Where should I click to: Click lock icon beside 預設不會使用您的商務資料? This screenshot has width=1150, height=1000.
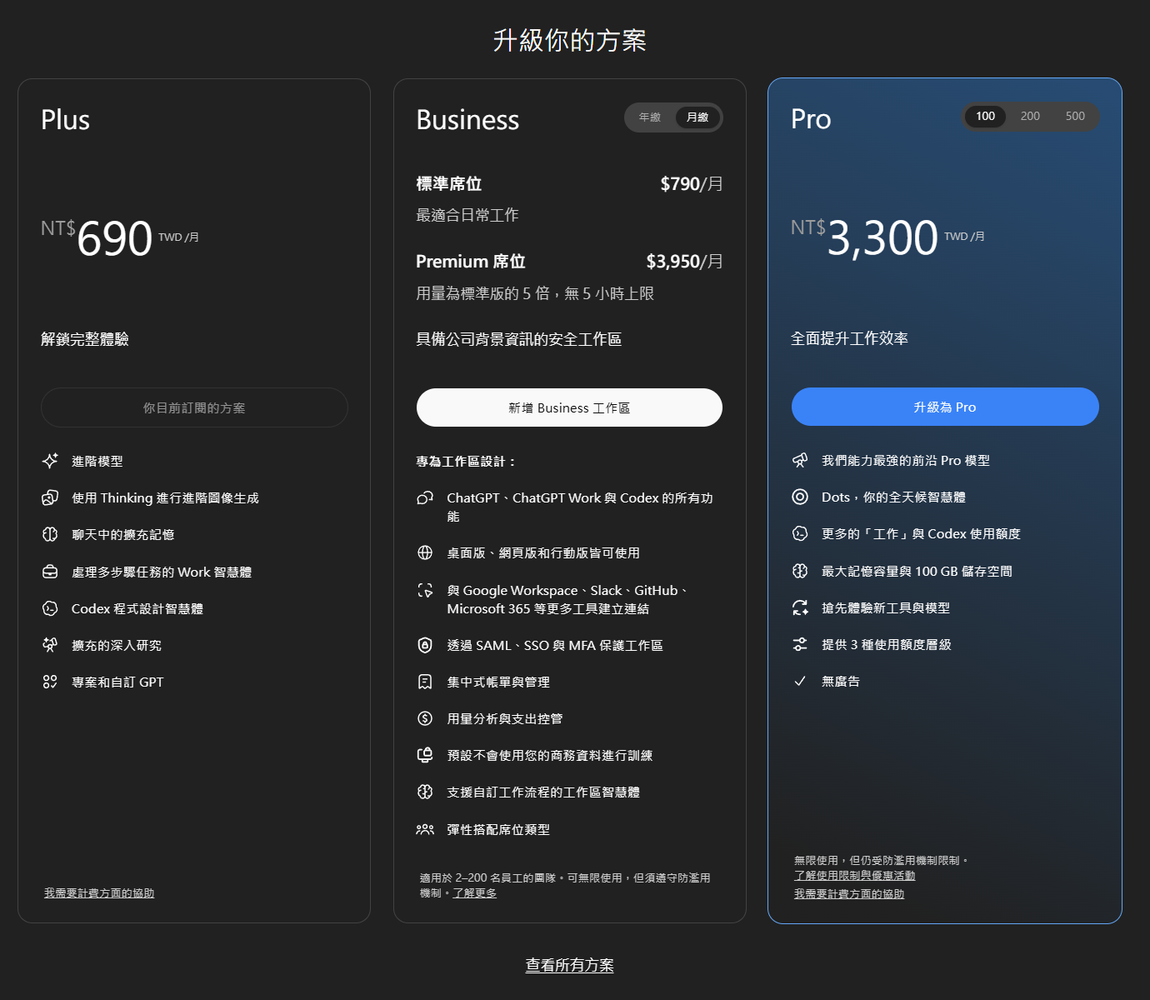pyautogui.click(x=425, y=755)
